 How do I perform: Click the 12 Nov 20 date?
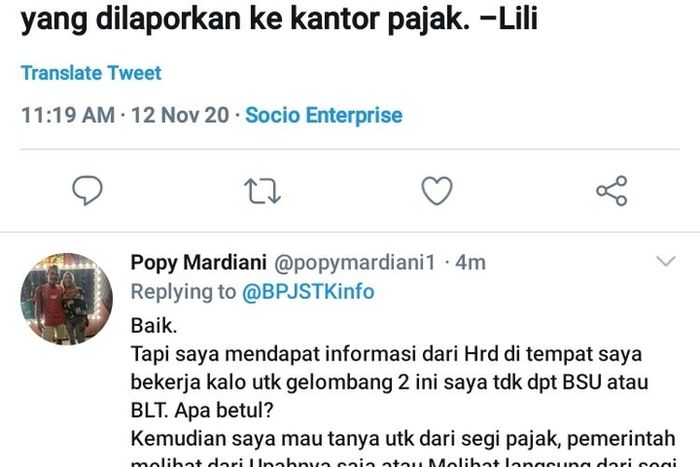180,115
